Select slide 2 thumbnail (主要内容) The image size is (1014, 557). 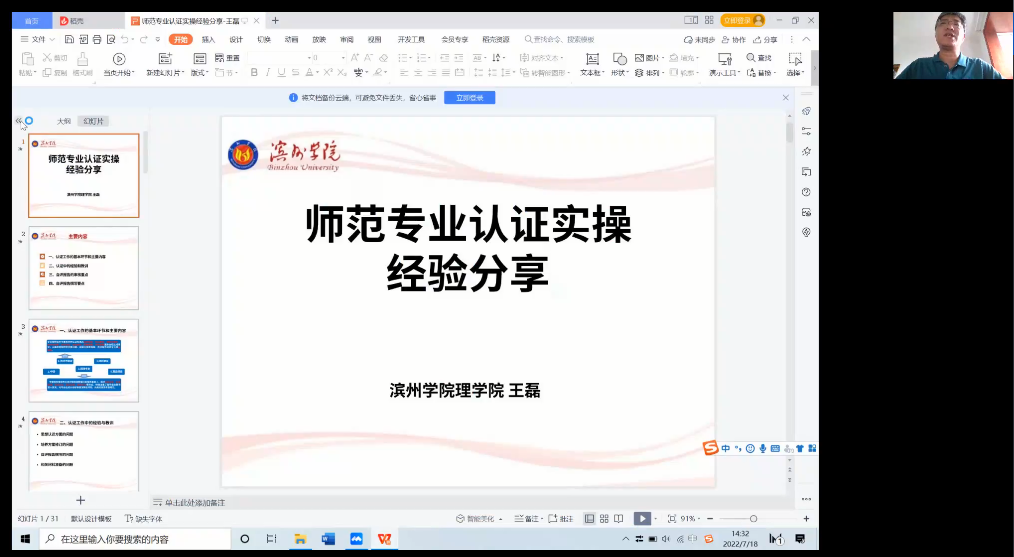83,268
